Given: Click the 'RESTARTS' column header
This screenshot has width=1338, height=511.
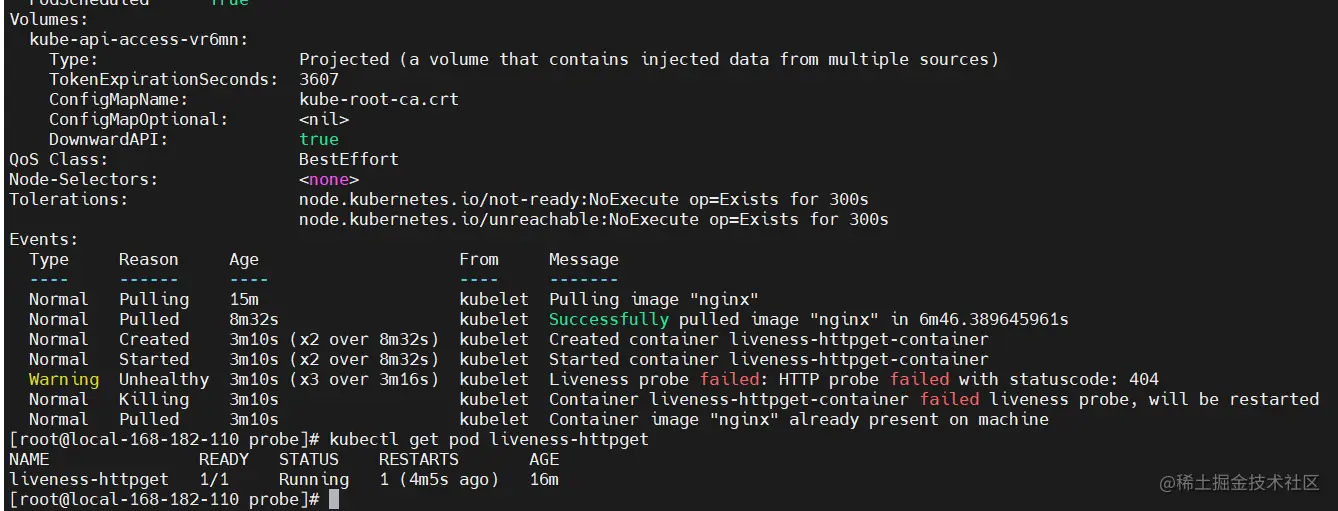Looking at the screenshot, I should tap(419, 459).
